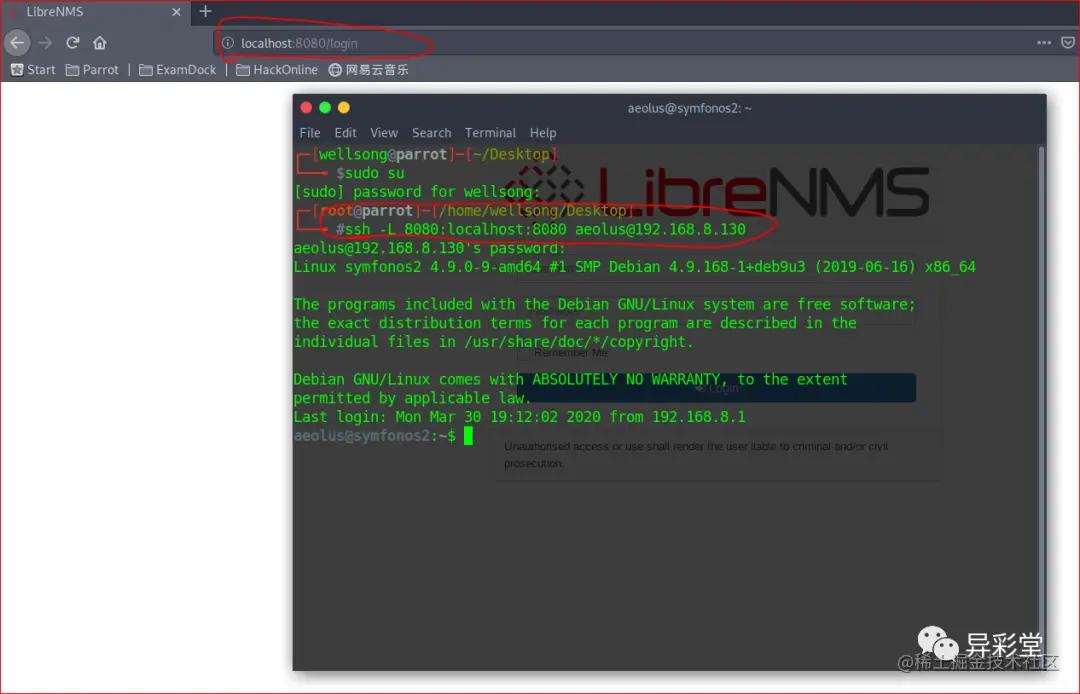Click the '[sudo] password for wellsong:' line

click(417, 191)
